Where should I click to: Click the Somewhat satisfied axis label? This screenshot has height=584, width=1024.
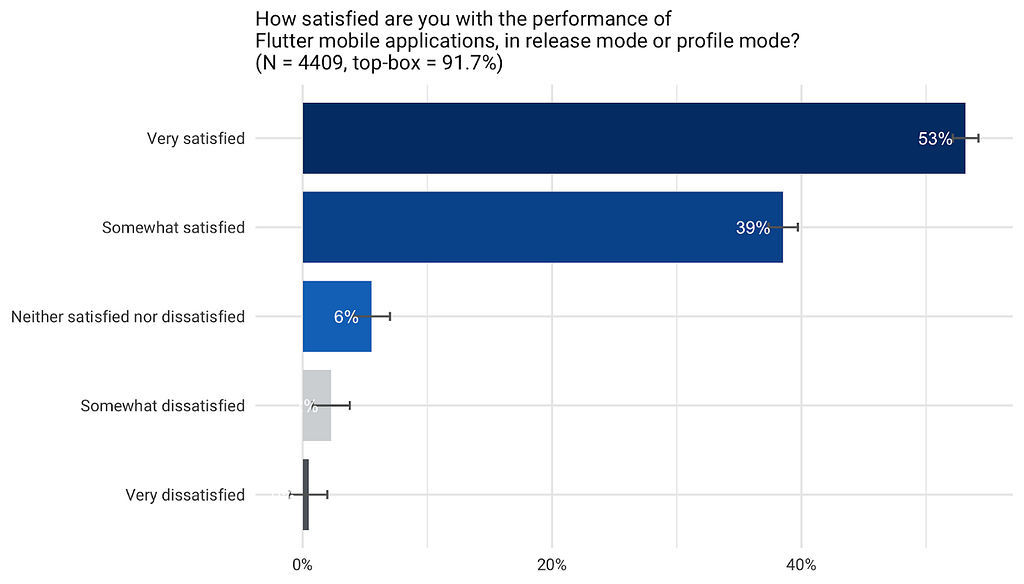(174, 227)
